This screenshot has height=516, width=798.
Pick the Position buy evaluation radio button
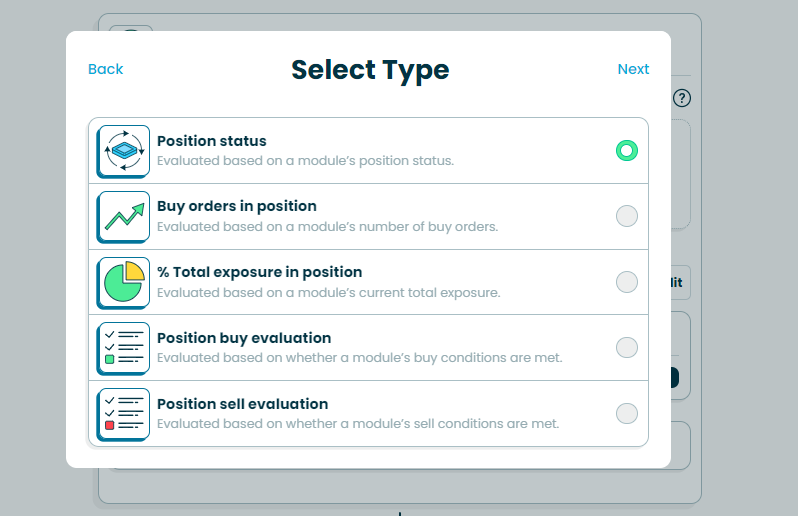[x=626, y=347]
